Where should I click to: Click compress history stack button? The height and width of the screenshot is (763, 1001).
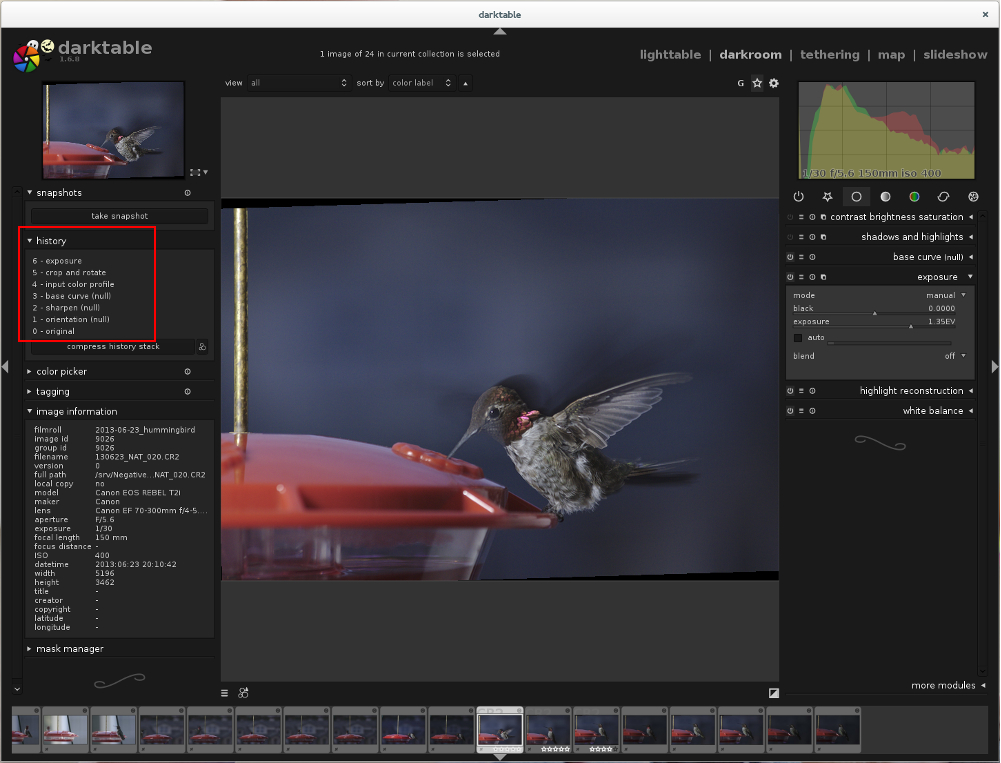point(113,347)
